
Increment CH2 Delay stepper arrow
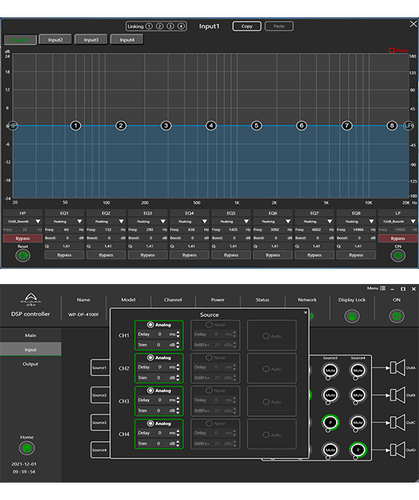[178, 366]
